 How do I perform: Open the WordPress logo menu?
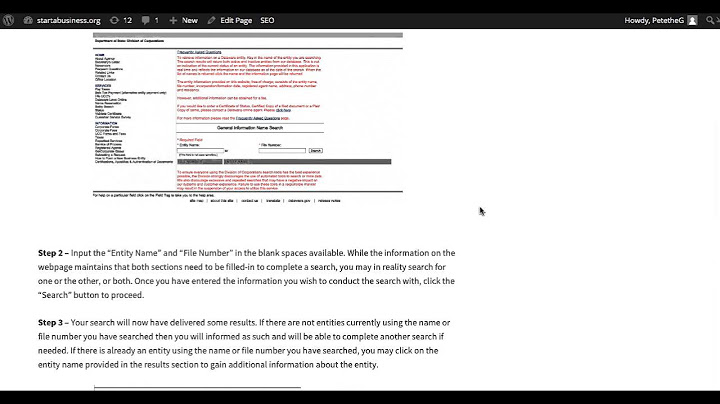8,20
